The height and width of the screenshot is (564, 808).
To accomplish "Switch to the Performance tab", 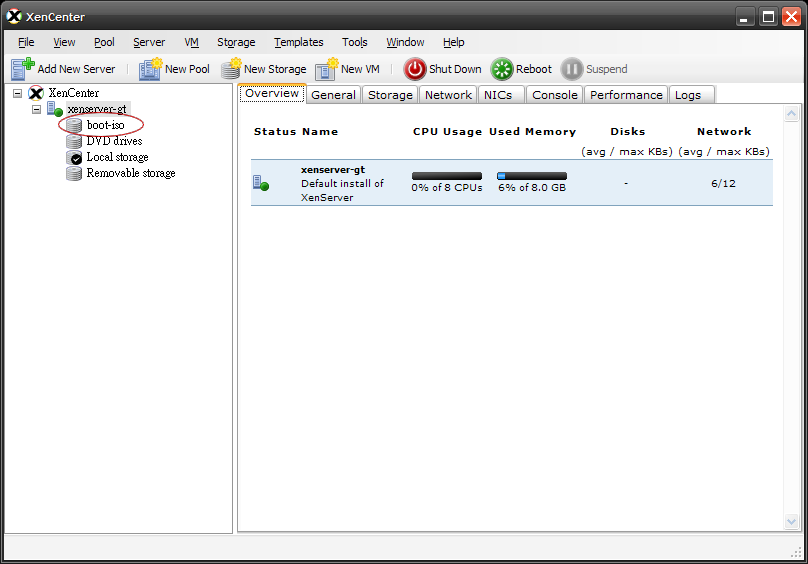I will click(x=626, y=95).
